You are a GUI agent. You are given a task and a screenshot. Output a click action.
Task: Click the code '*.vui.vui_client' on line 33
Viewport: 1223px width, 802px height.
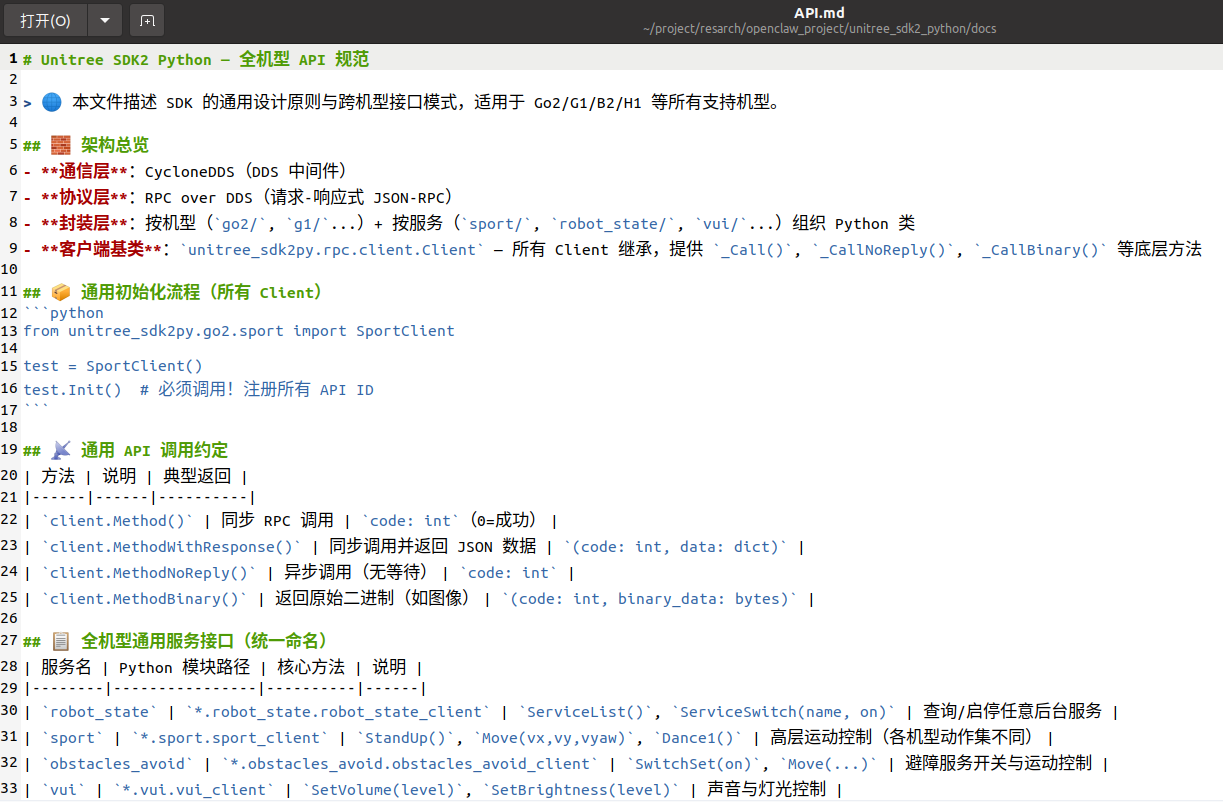194,790
